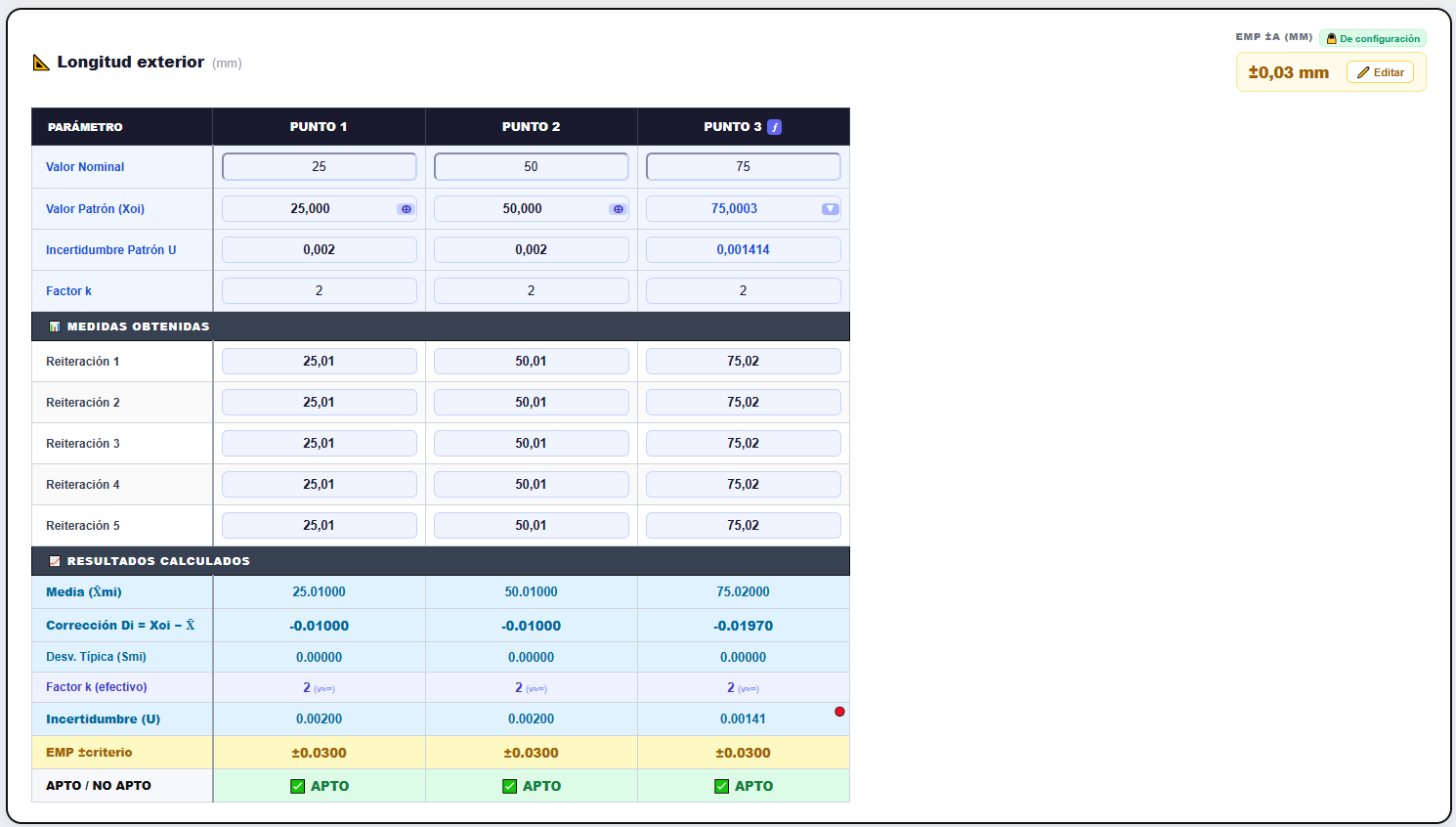Click the Corrección value -0.01970
Image resolution: width=1456 pixels, height=827 pixels.
(x=744, y=626)
